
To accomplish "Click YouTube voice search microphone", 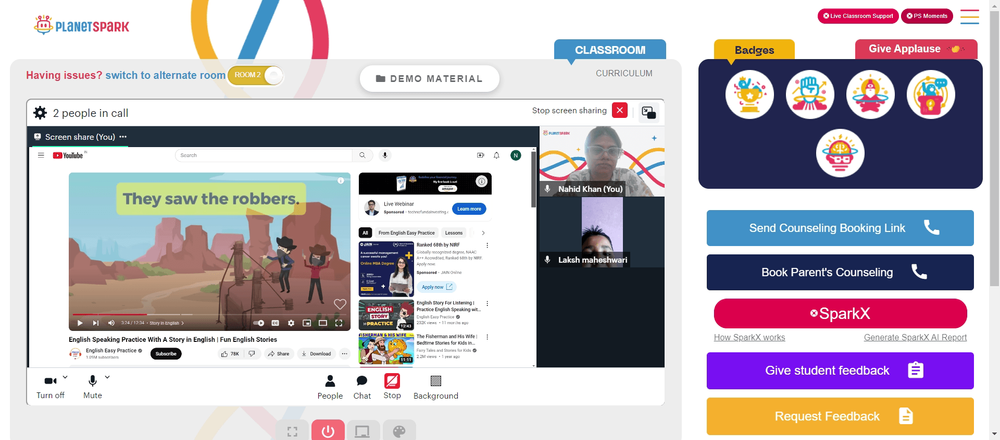I will (x=385, y=155).
